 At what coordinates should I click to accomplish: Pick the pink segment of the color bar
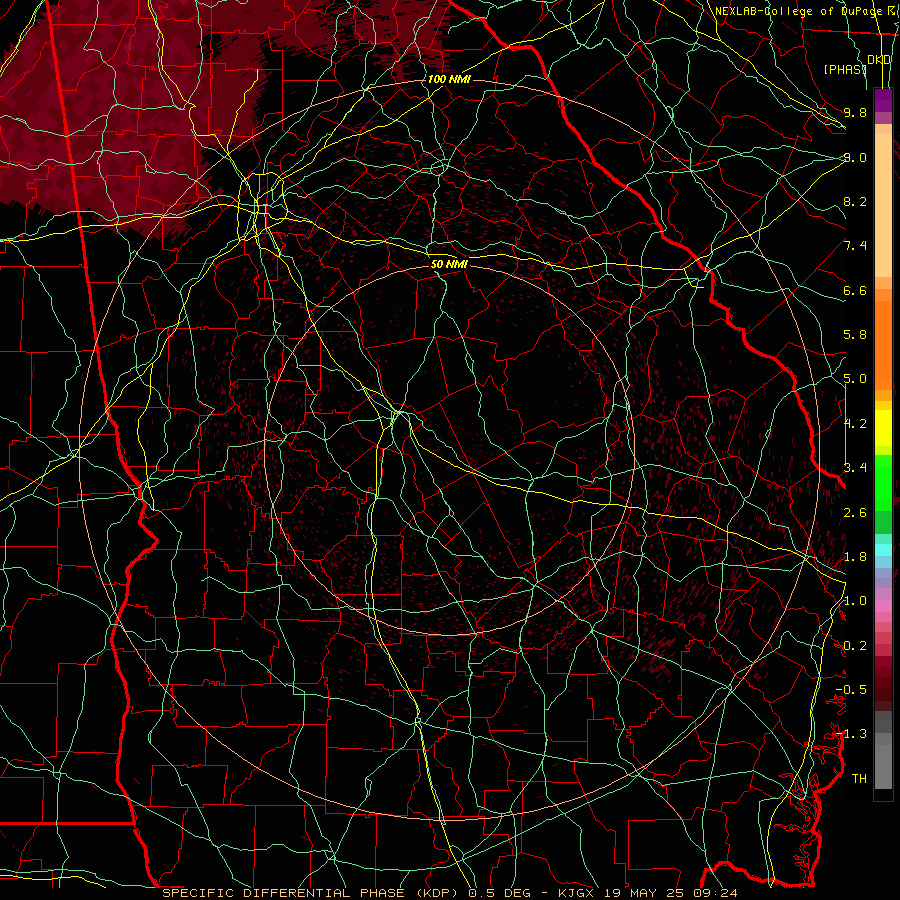(883, 606)
